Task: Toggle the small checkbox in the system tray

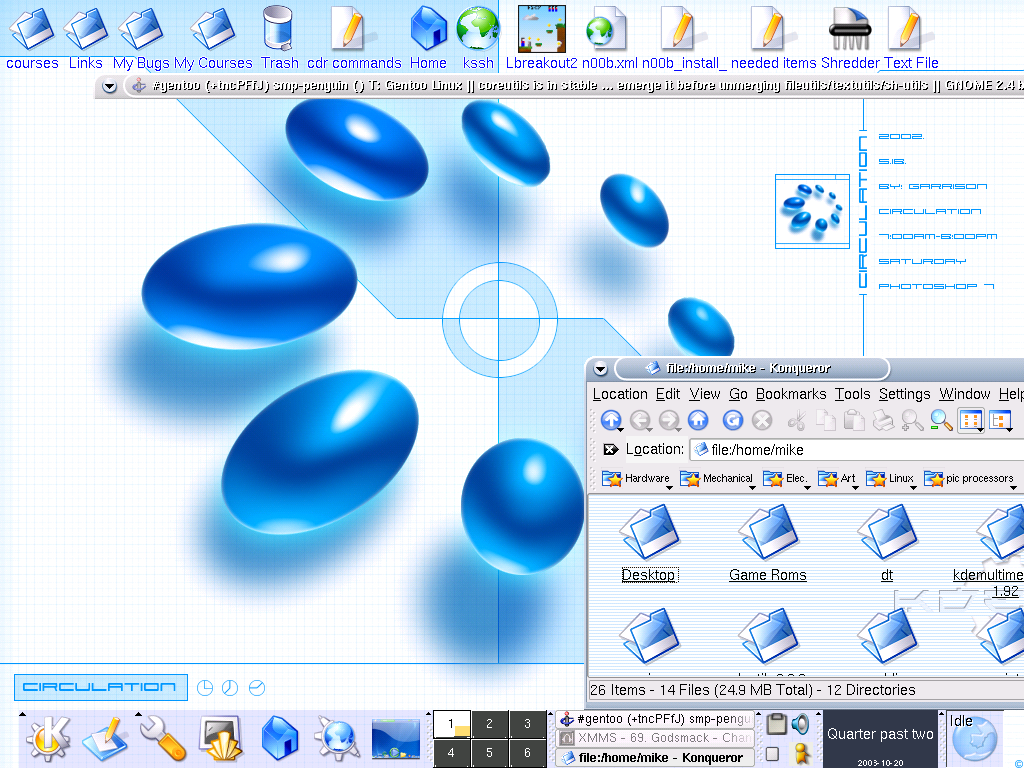Action: pyautogui.click(x=772, y=754)
